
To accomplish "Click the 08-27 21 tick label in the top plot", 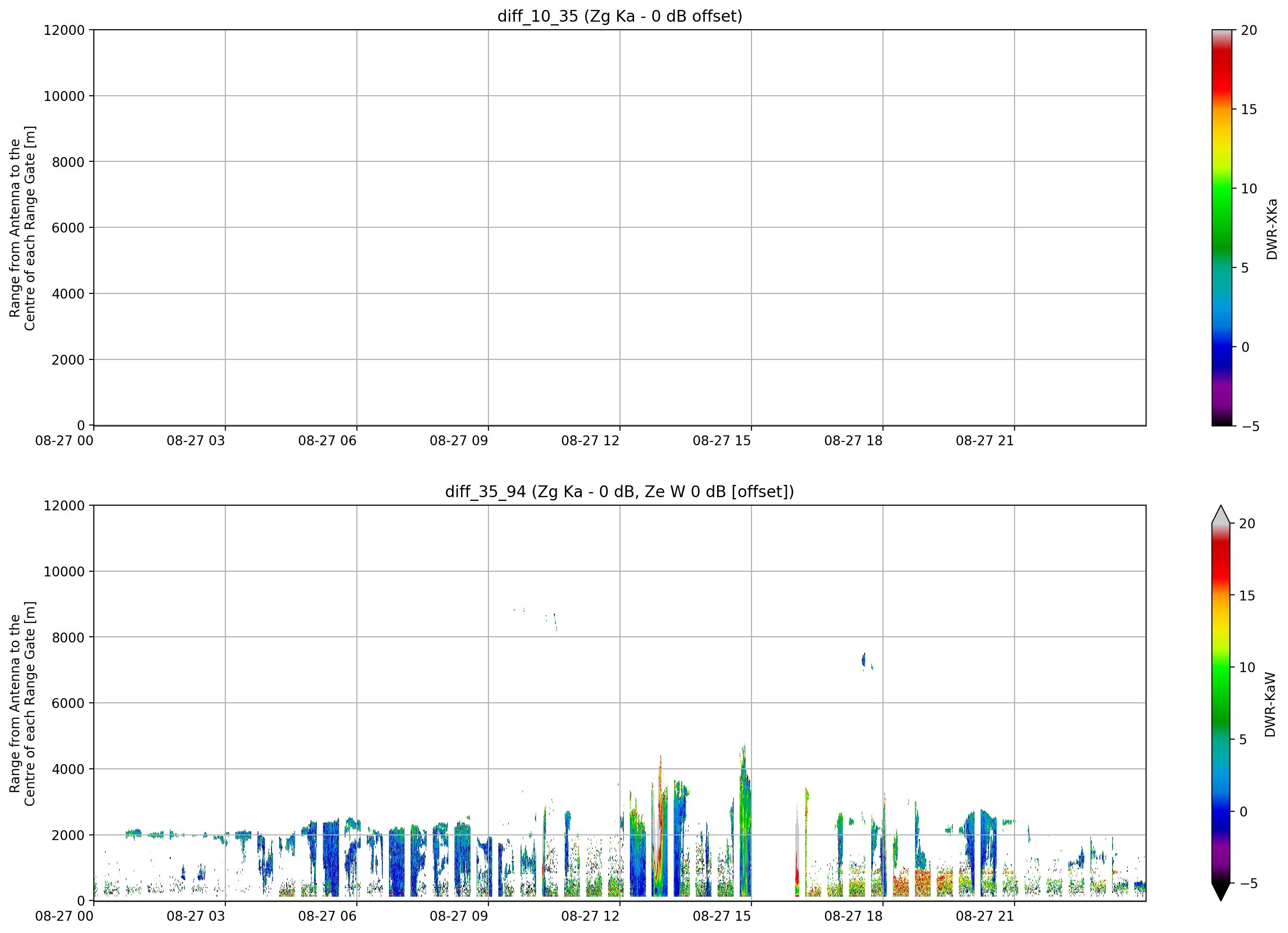I will (x=985, y=441).
